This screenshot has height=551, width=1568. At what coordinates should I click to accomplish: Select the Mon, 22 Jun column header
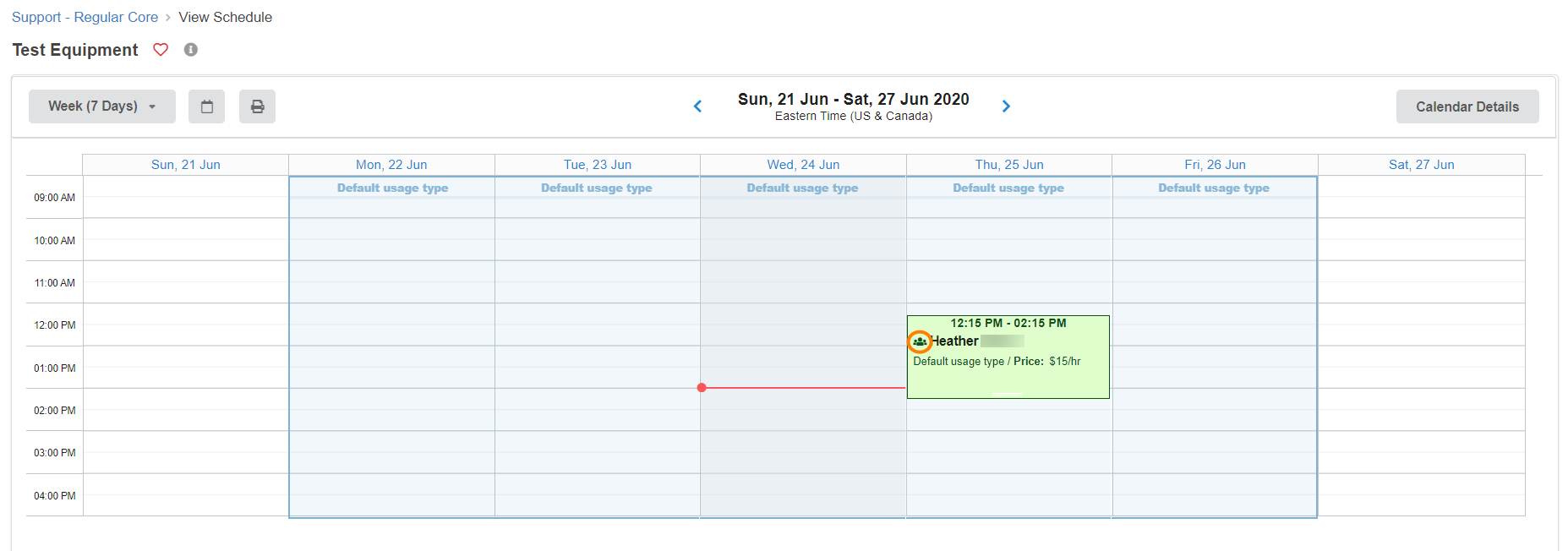[x=391, y=165]
